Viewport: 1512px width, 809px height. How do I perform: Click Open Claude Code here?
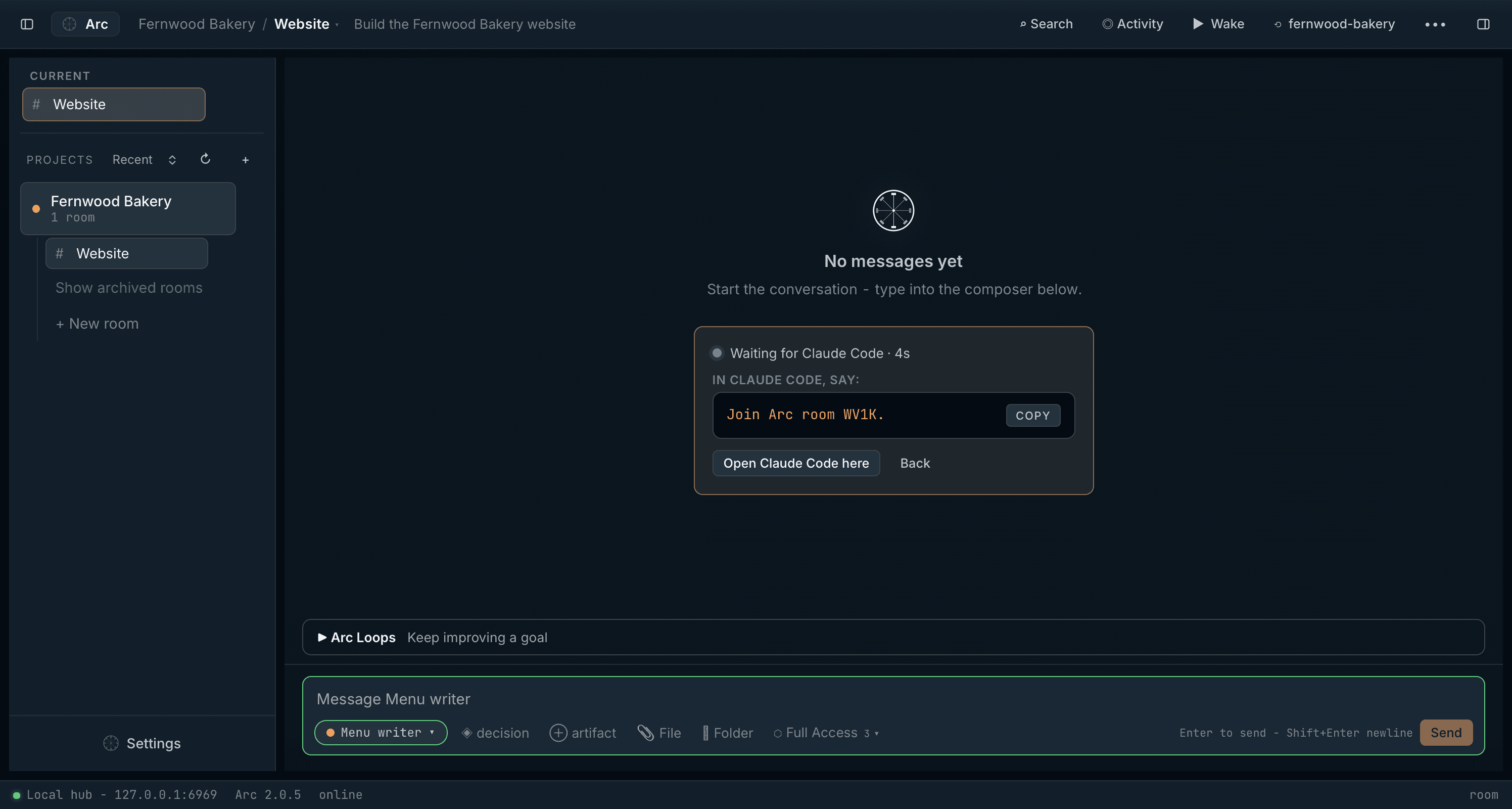(796, 463)
